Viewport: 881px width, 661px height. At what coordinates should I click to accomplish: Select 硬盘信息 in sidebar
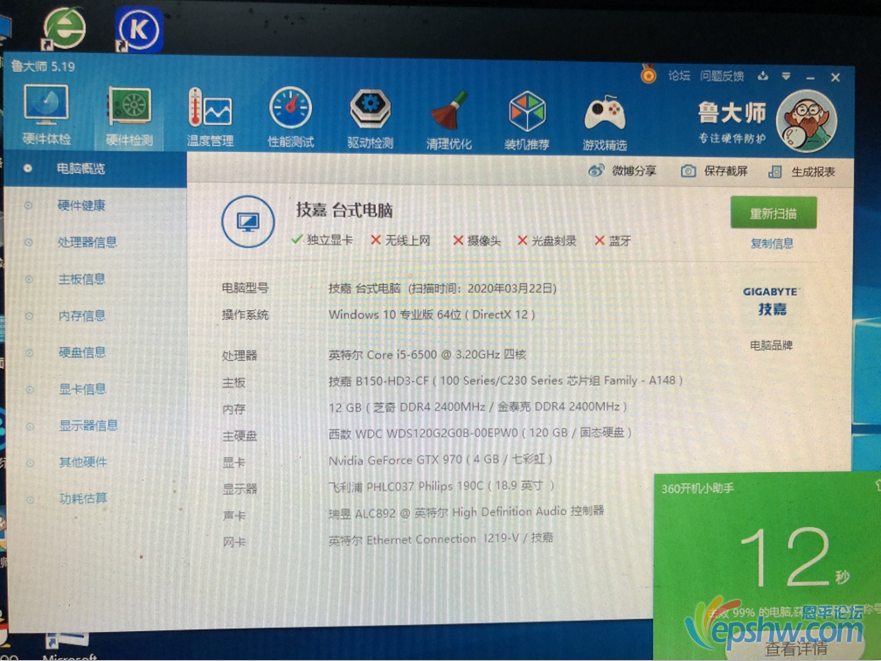tap(82, 352)
